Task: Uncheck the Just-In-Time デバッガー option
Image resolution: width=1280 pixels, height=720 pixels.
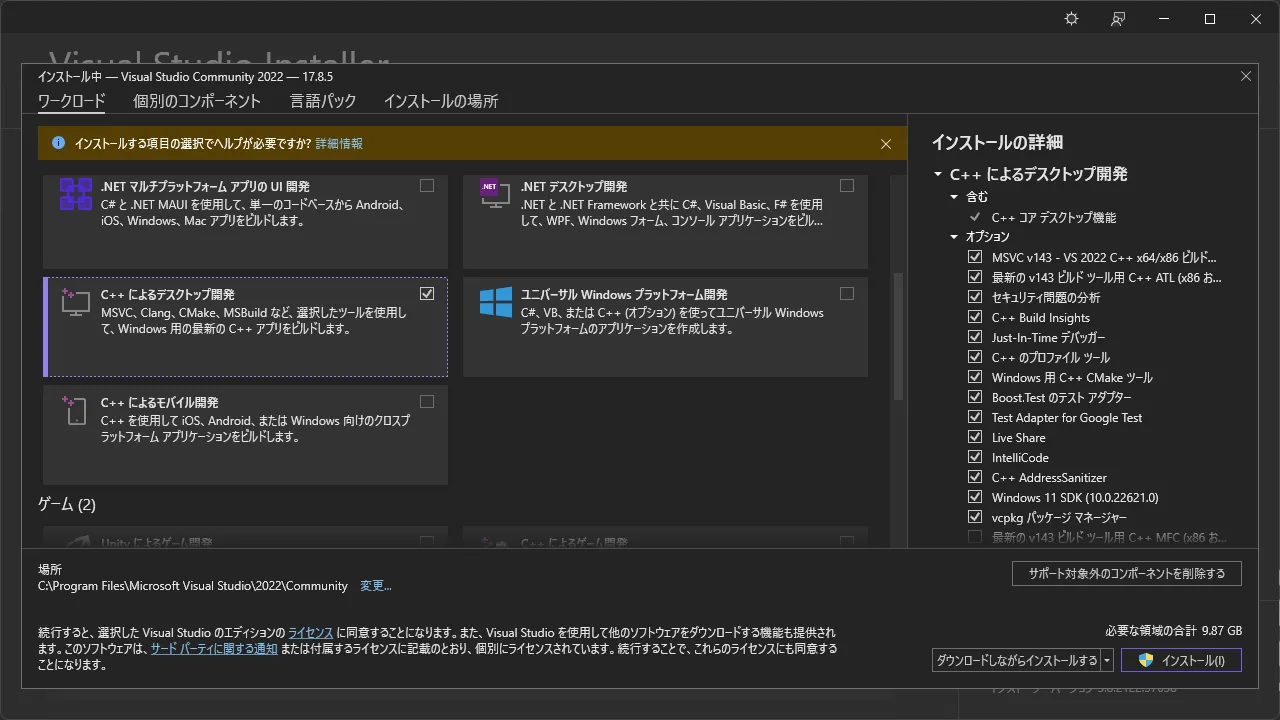Action: (975, 337)
